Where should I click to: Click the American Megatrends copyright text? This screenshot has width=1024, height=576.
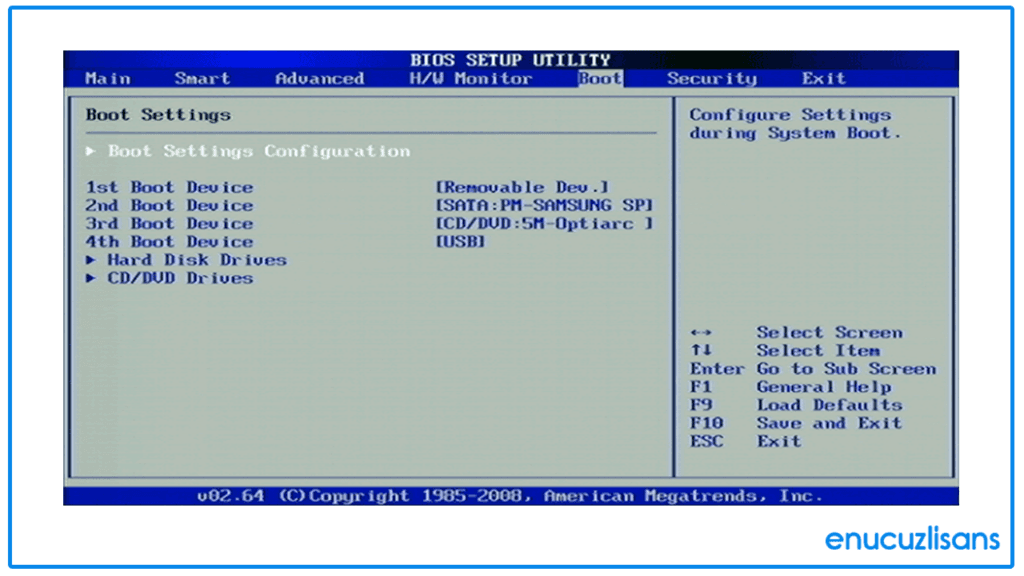(x=511, y=495)
